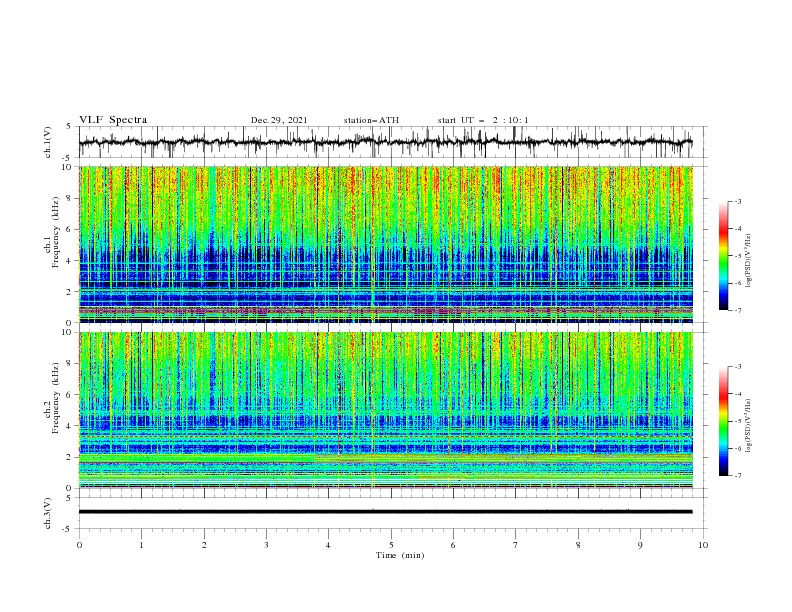Viewport: 792px width, 612px height.
Task: Click the "2" minute tick on time axis
Action: point(204,545)
